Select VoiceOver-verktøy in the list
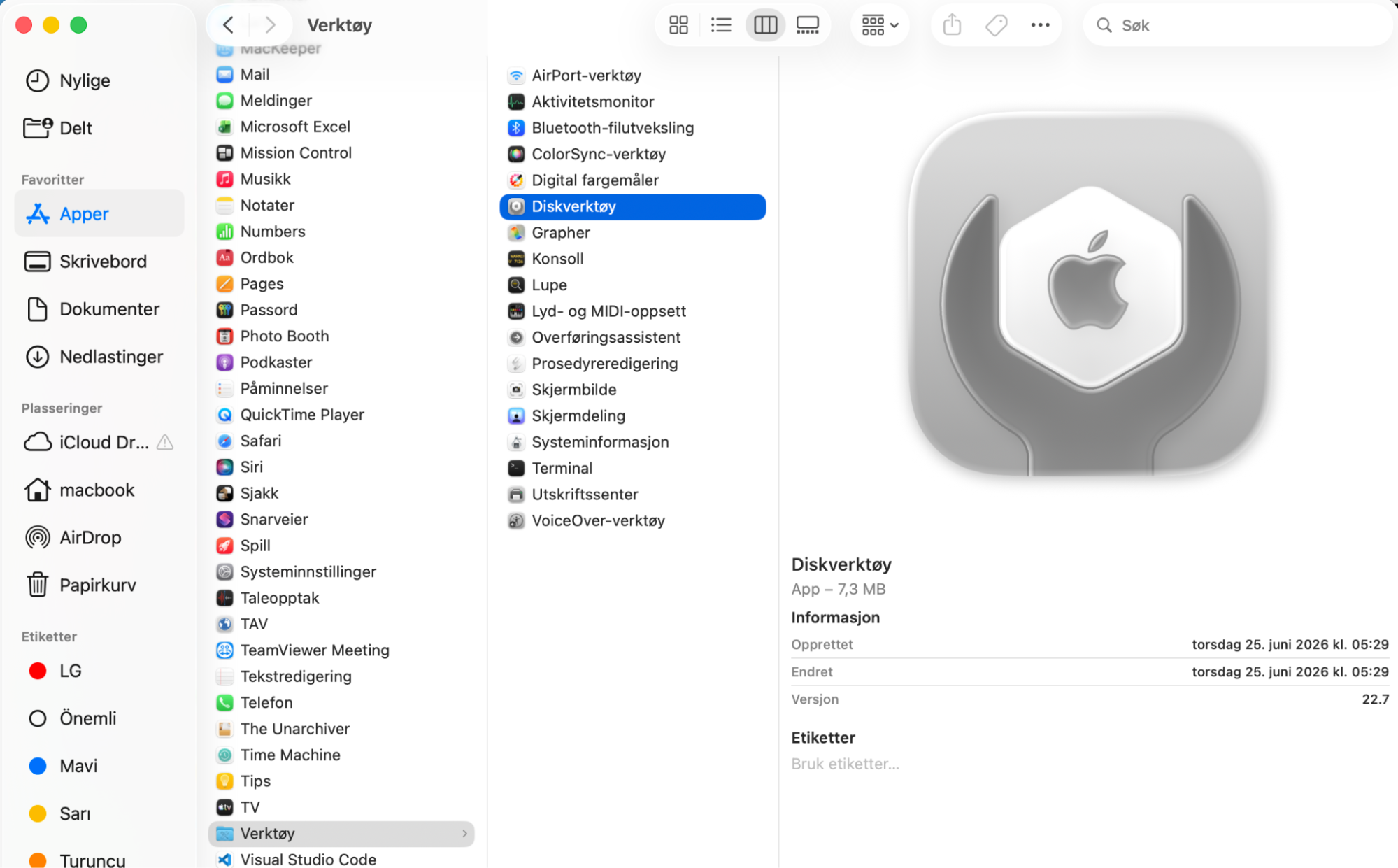Screen dimensions: 1398x868 (632, 520)
